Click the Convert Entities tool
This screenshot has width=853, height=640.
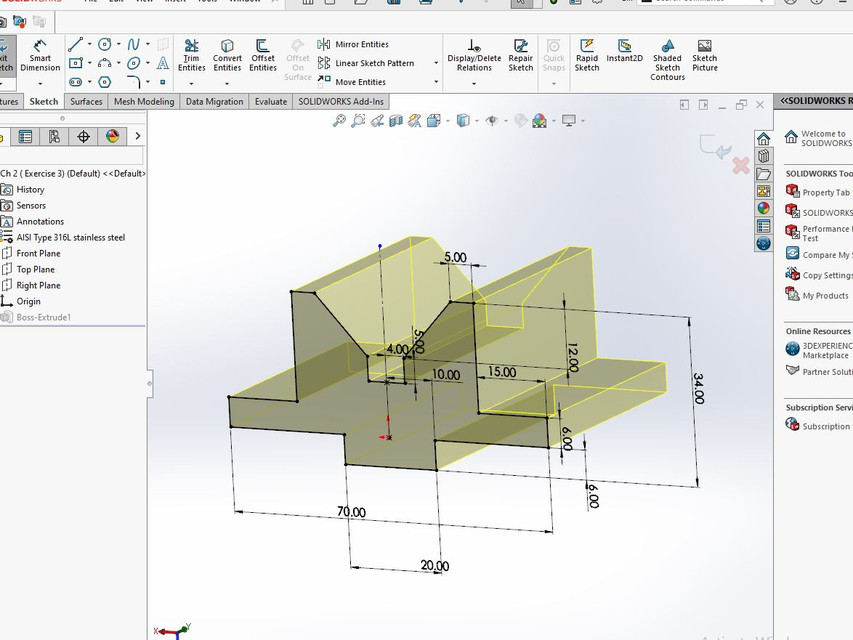227,56
